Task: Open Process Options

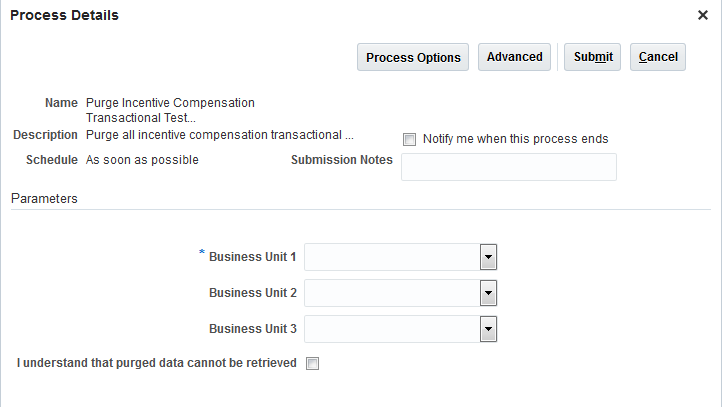Action: [413, 57]
